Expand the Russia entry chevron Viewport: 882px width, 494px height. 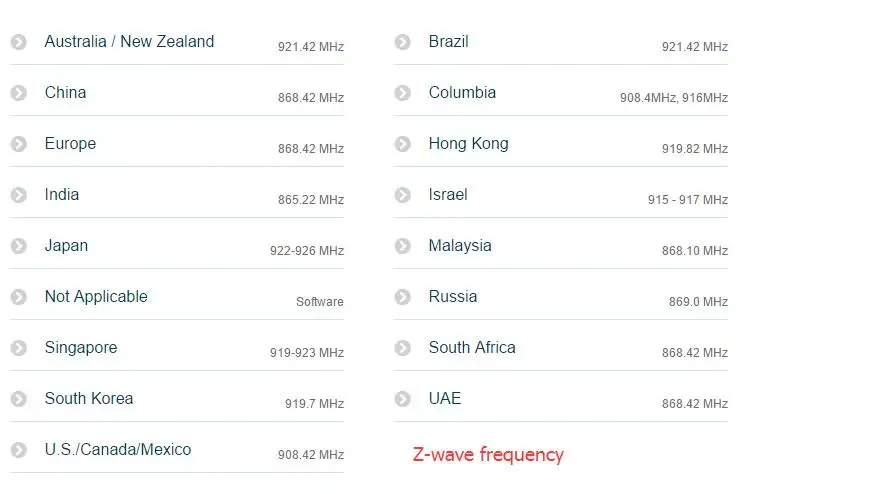[x=402, y=297]
